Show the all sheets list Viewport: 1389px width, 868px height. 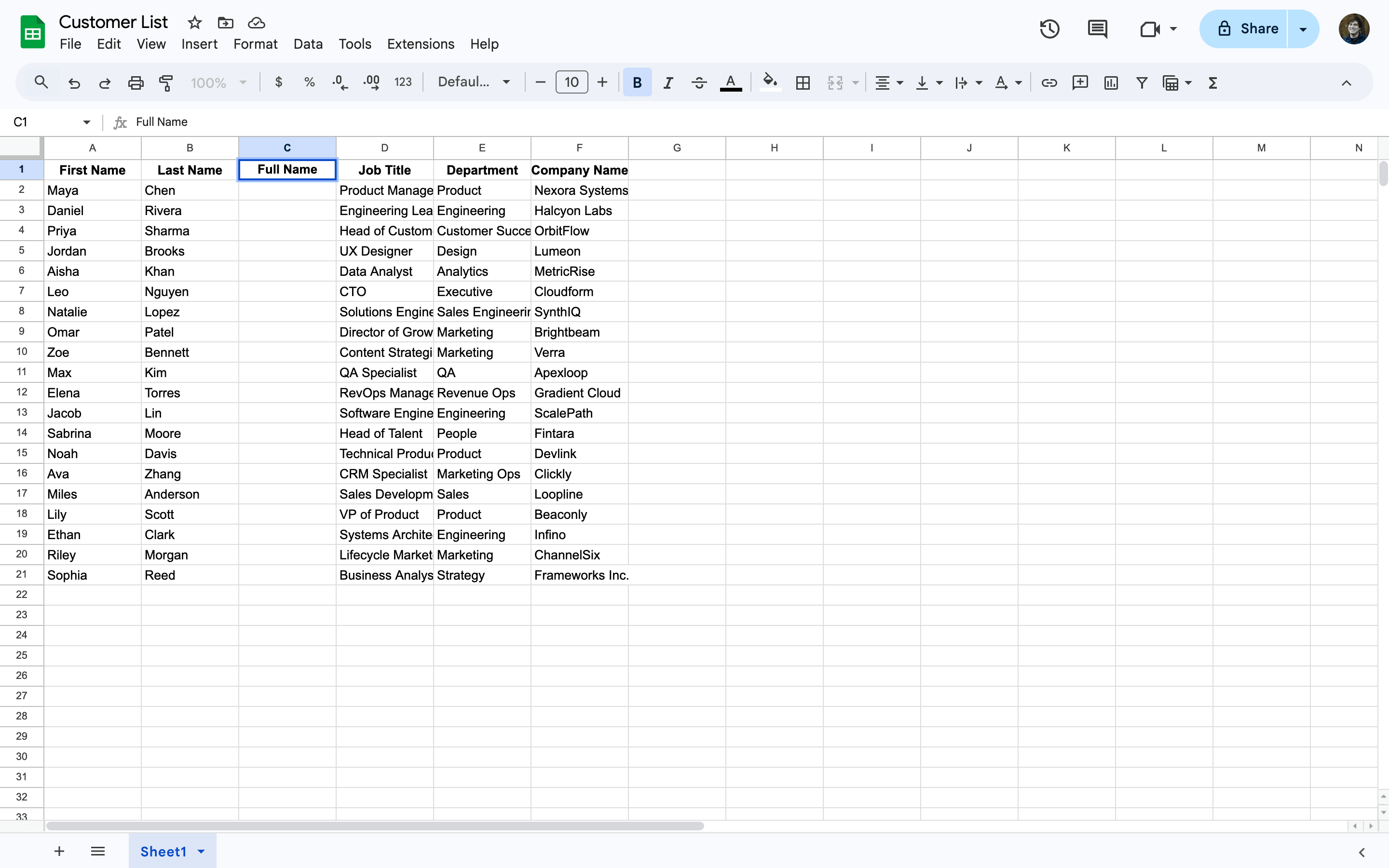coord(97,851)
